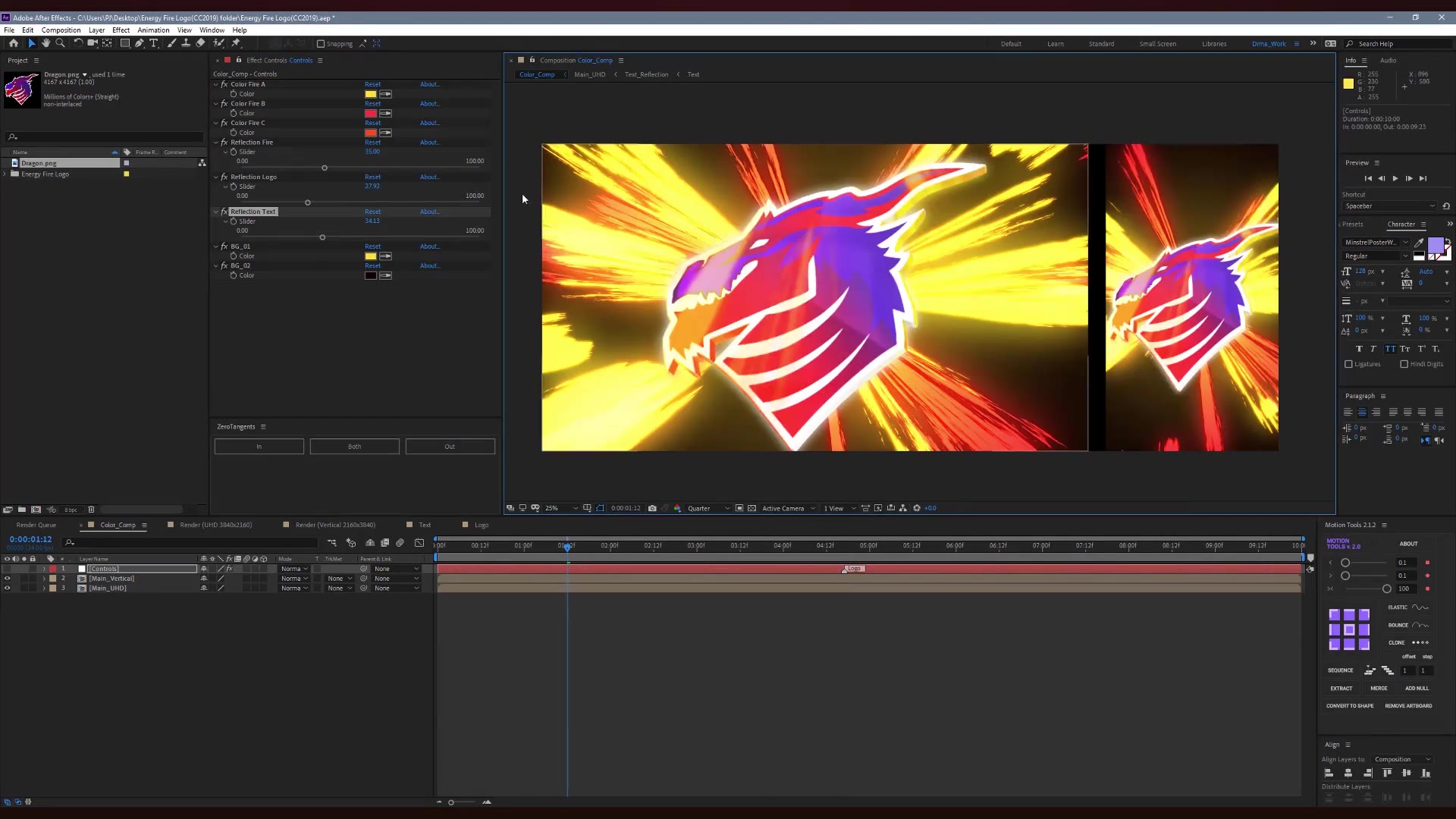This screenshot has width=1456, height=819.
Task: Select the Rectangle shape tool
Action: click(x=125, y=43)
